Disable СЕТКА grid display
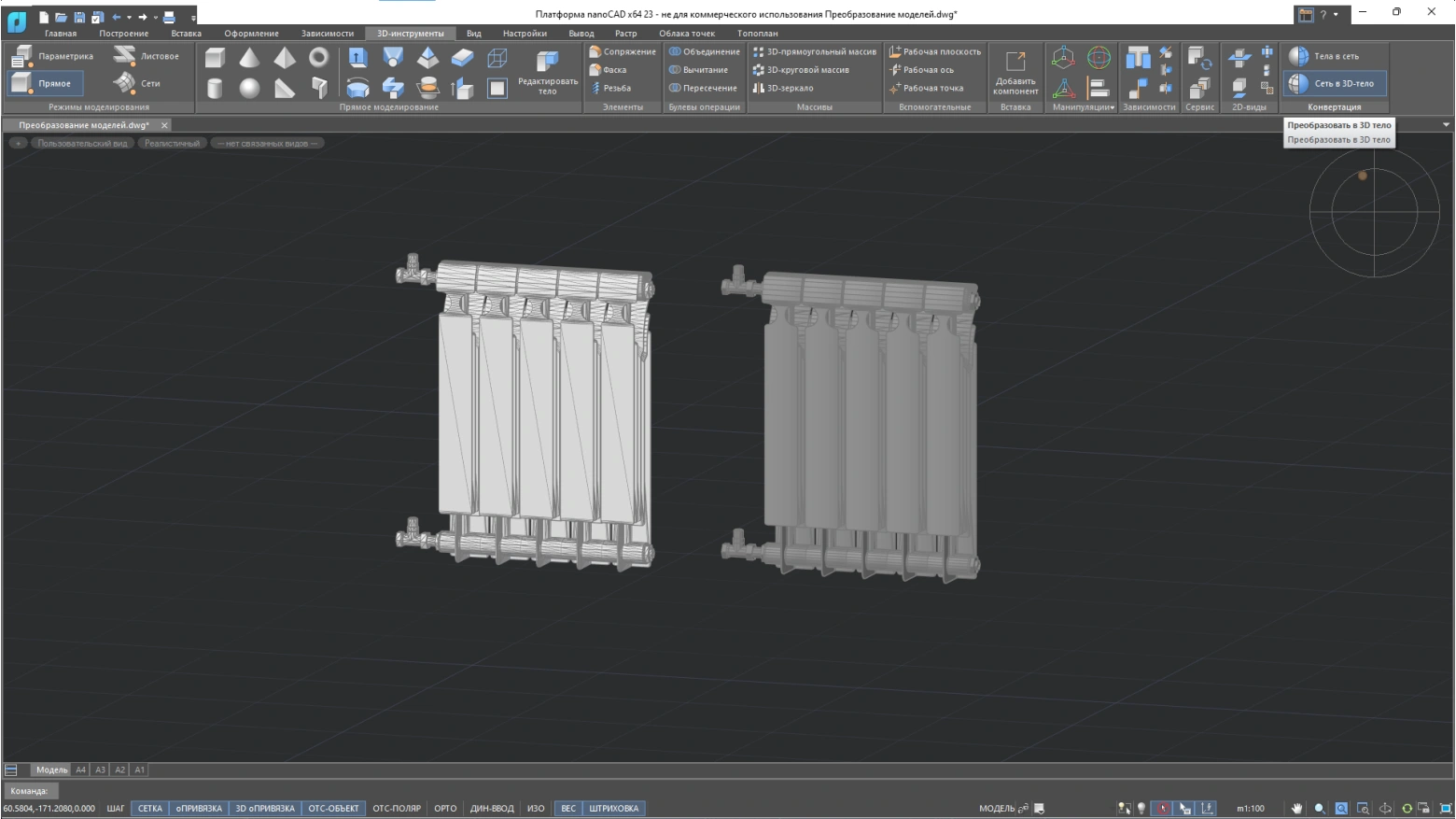This screenshot has height=819, width=1456. click(x=149, y=808)
